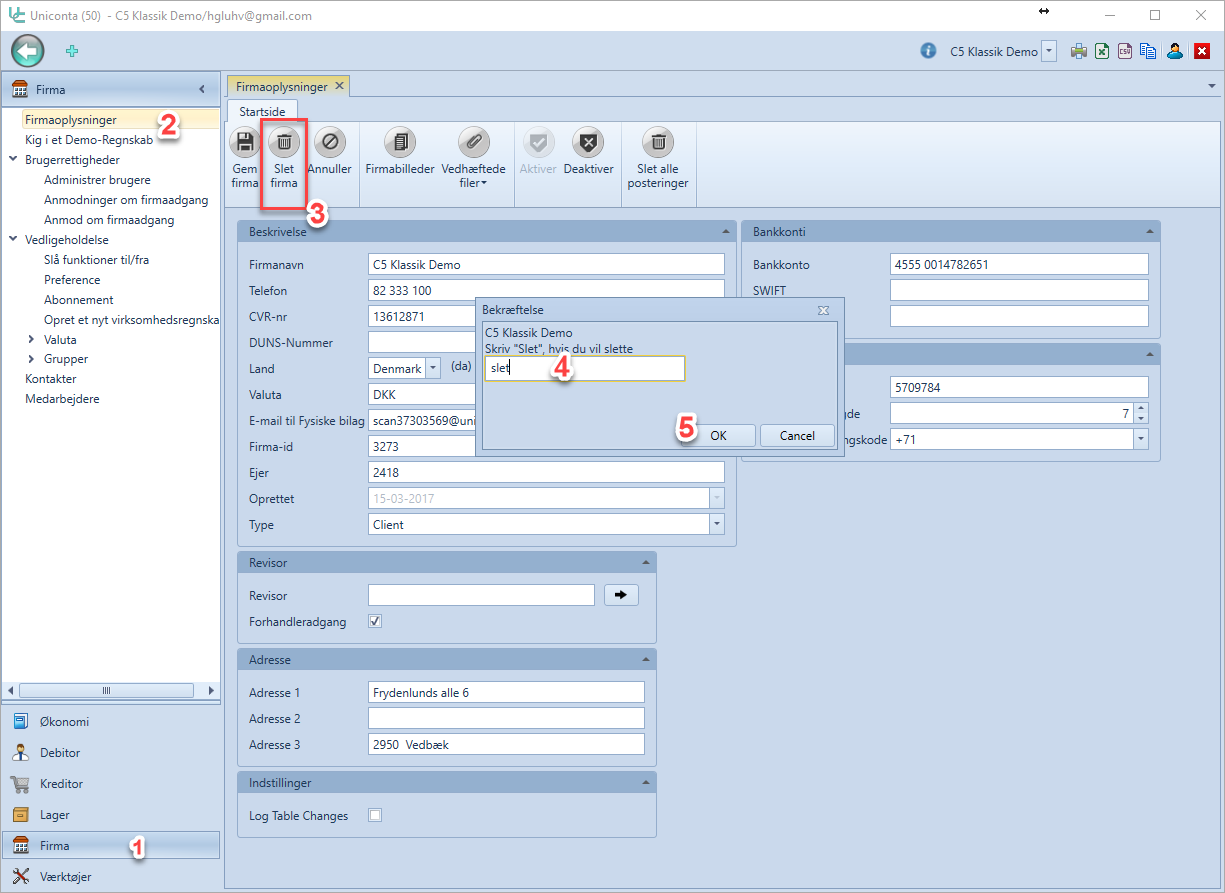Image resolution: width=1225 pixels, height=893 pixels.
Task: Confirm deletion with the OK button
Action: pyautogui.click(x=718, y=436)
